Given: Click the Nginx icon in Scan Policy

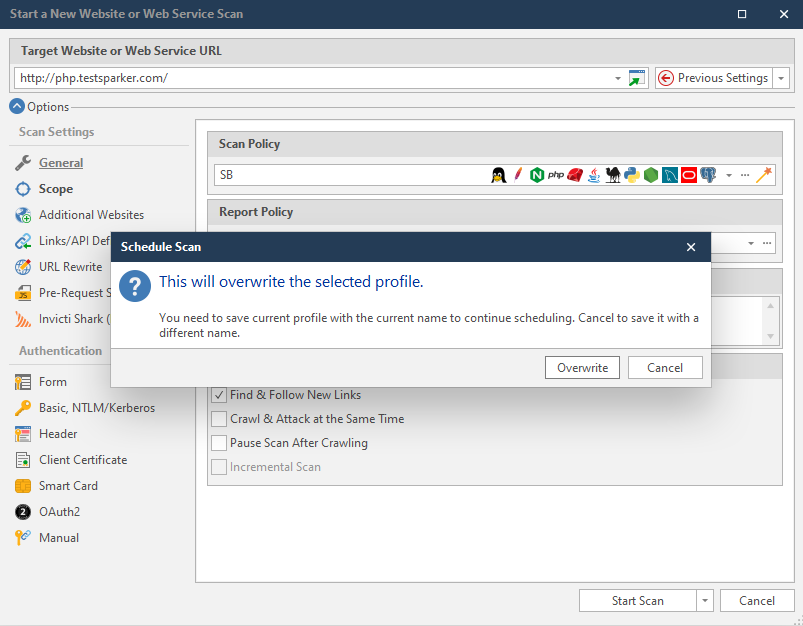Looking at the screenshot, I should [537, 175].
